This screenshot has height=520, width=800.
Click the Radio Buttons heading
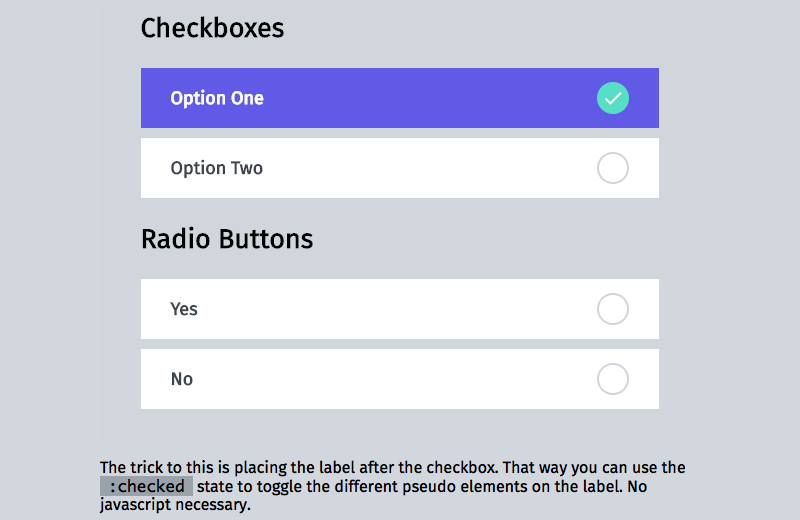[227, 239]
